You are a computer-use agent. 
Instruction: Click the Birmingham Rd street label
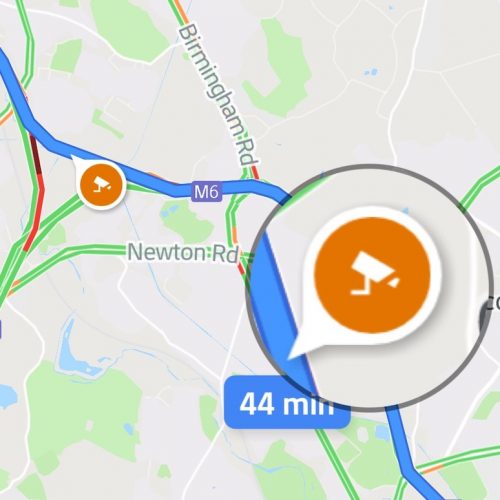(x=218, y=96)
